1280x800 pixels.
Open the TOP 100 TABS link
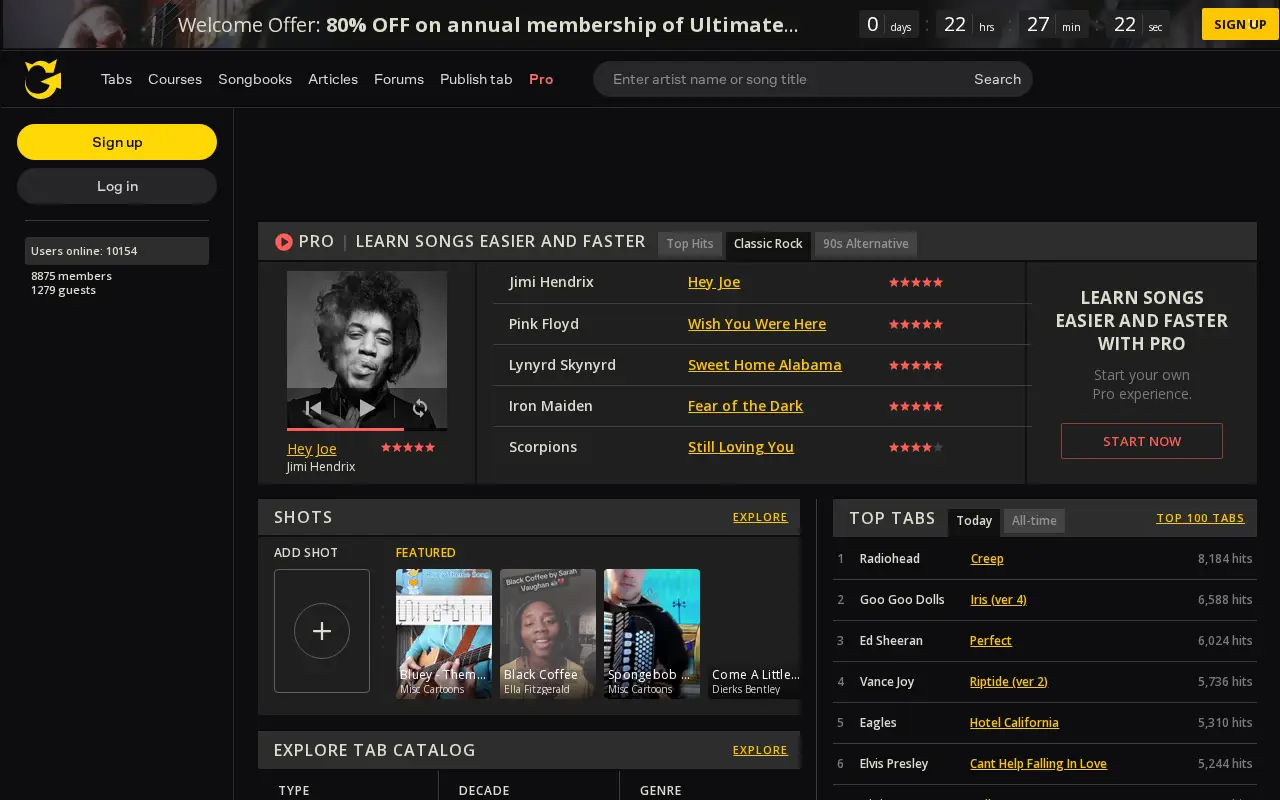[x=1200, y=518]
